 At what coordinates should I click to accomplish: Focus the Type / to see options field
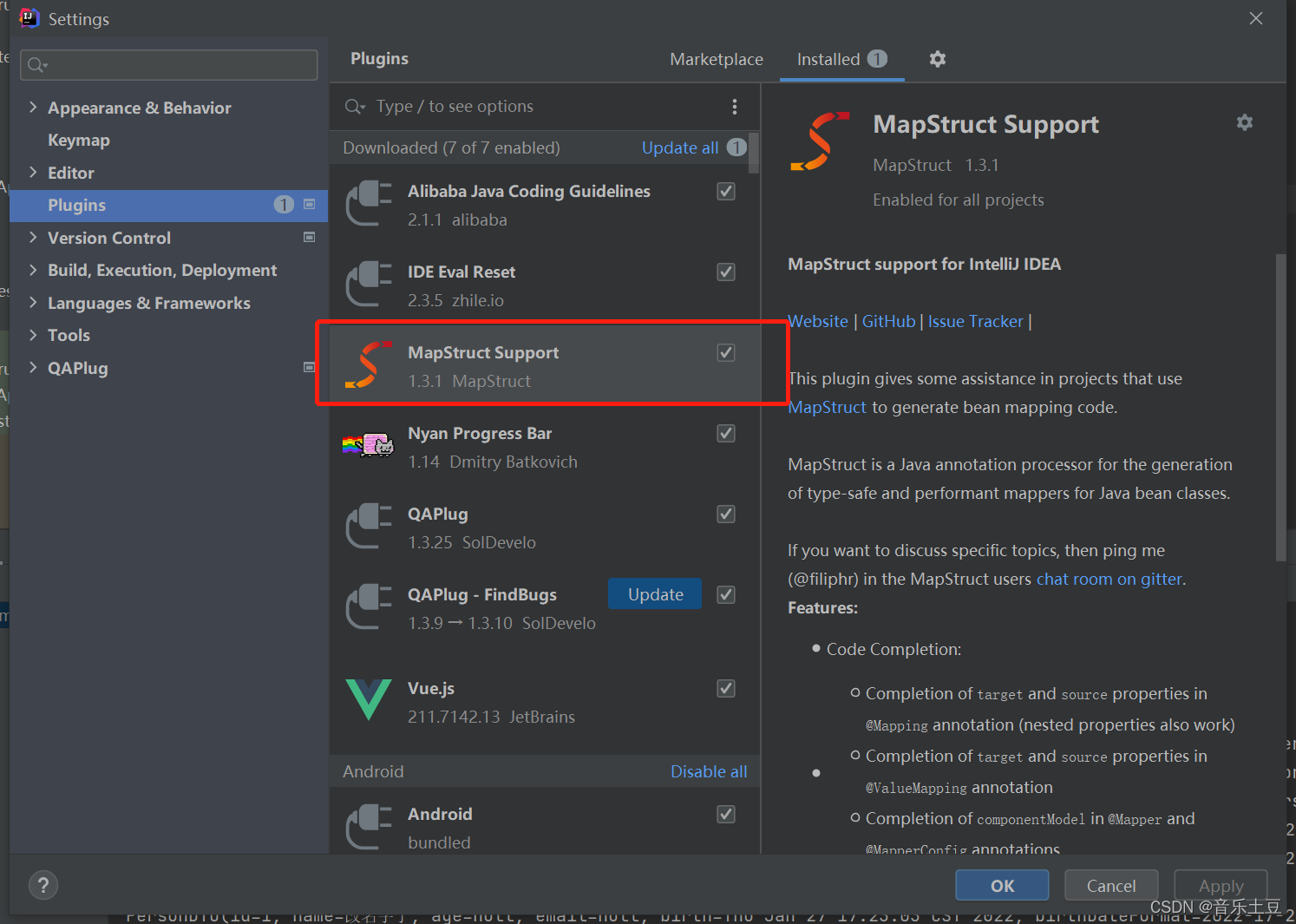[547, 107]
